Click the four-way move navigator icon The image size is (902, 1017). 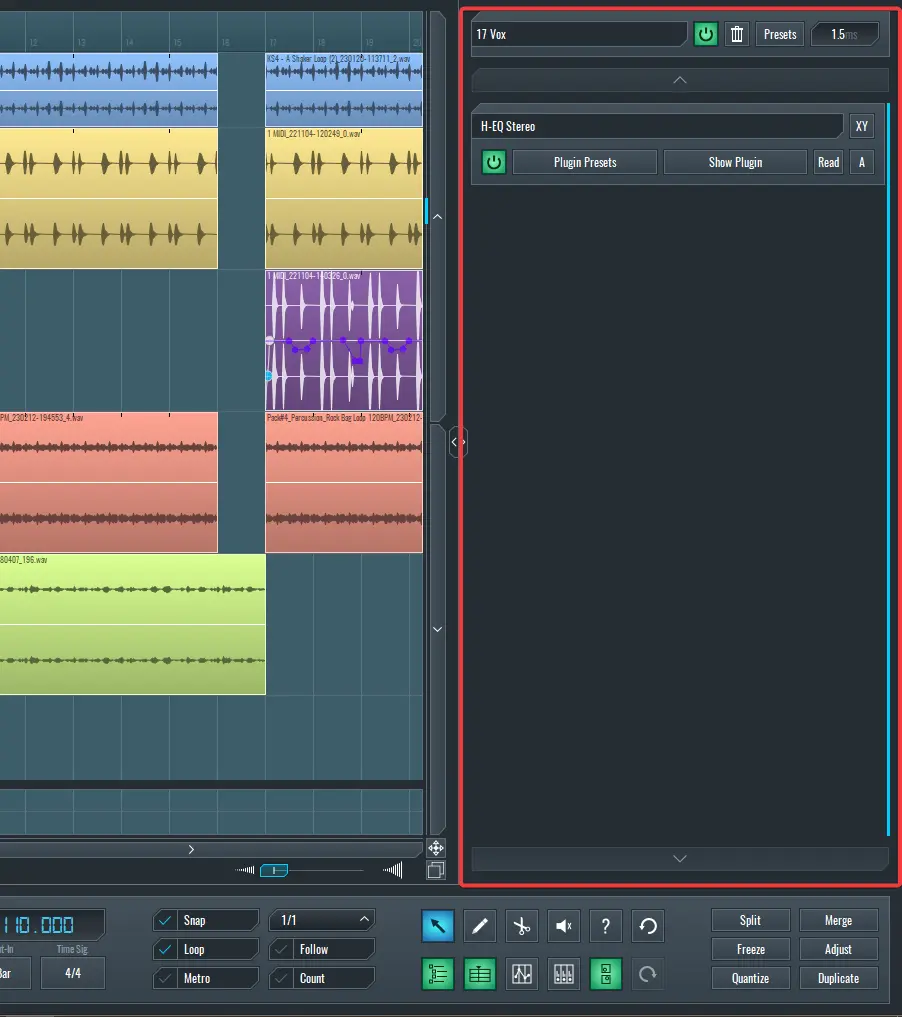(436, 848)
